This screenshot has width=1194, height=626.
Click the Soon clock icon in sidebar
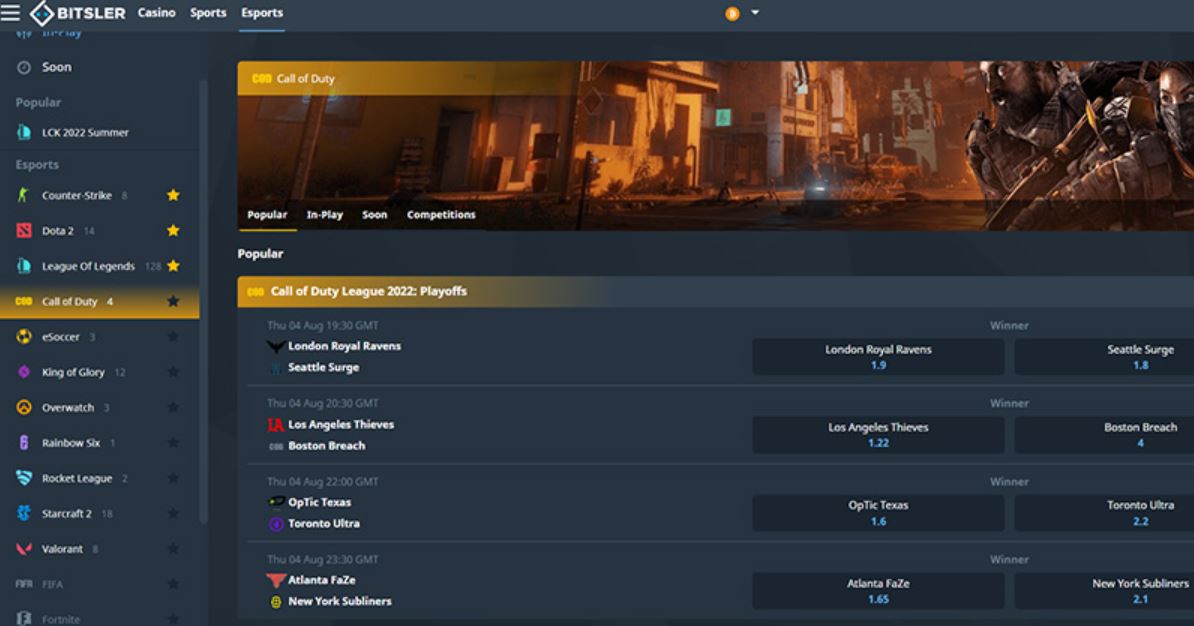pos(24,67)
